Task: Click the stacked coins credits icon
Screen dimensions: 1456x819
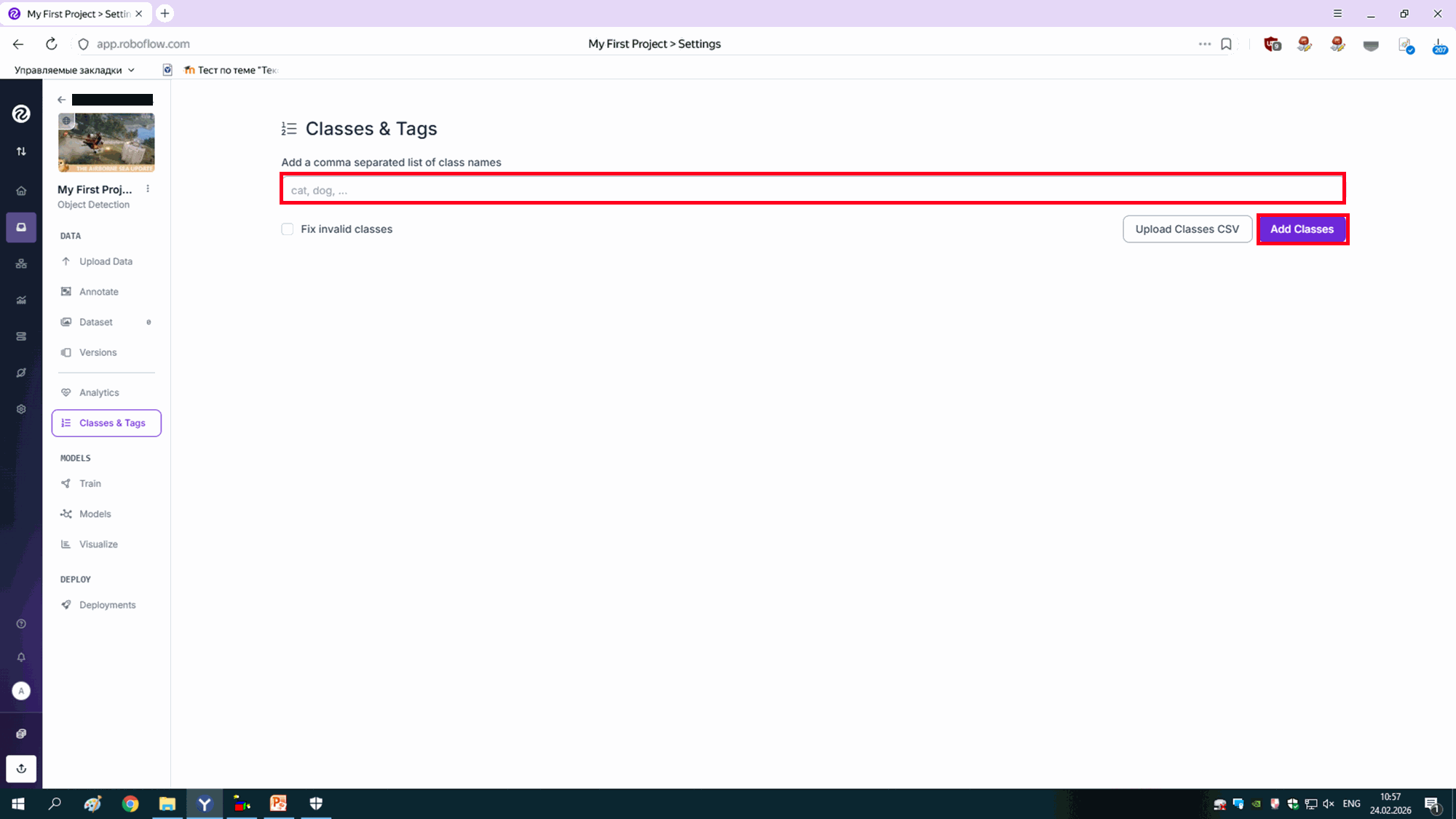Action: (21, 734)
